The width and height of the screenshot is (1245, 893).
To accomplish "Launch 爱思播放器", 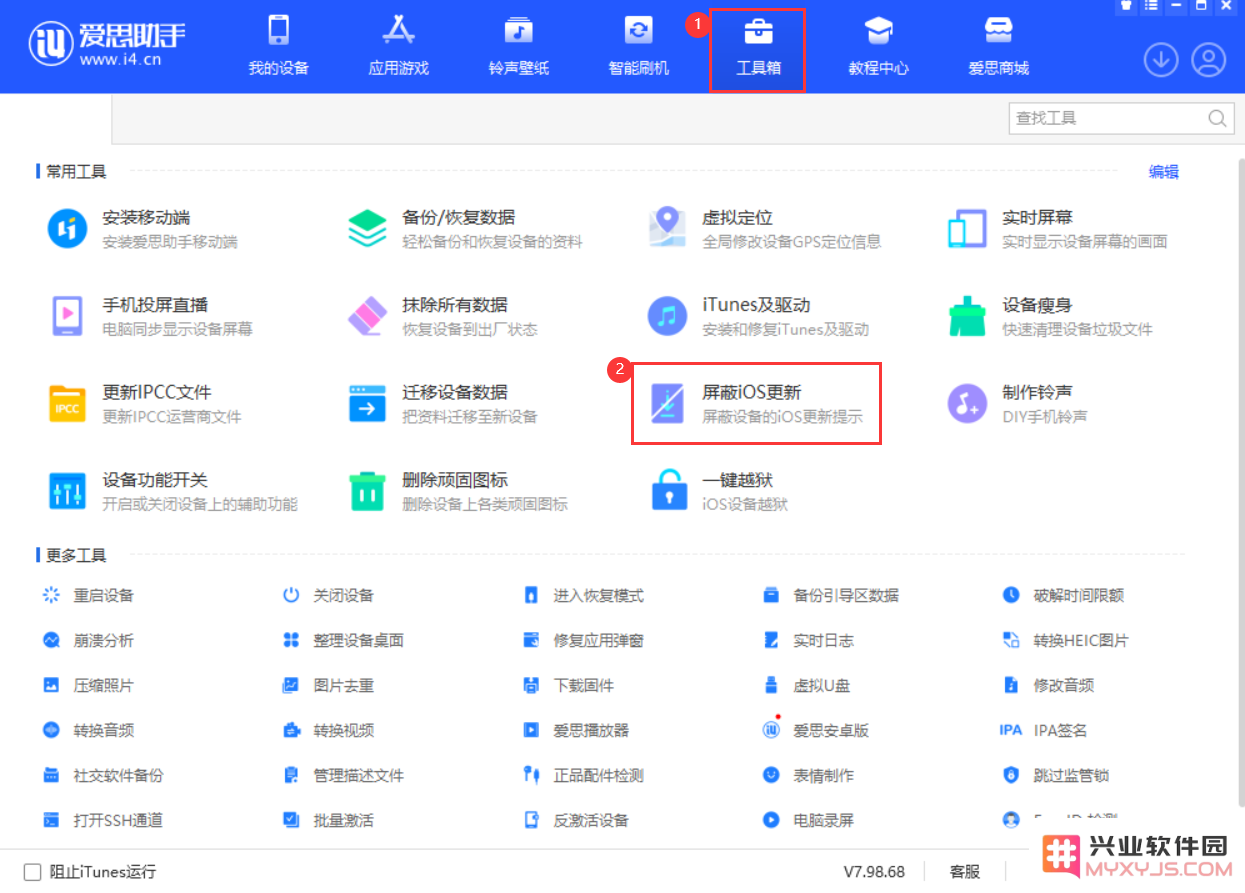I will [576, 730].
